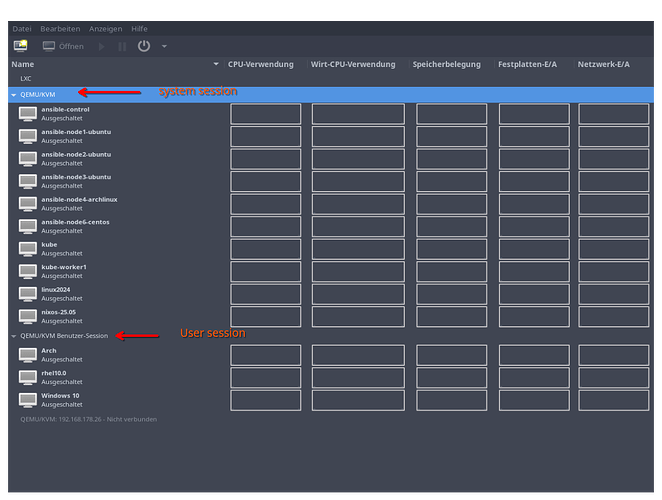Collapse the QEMU/KVM system connection

coord(14,95)
